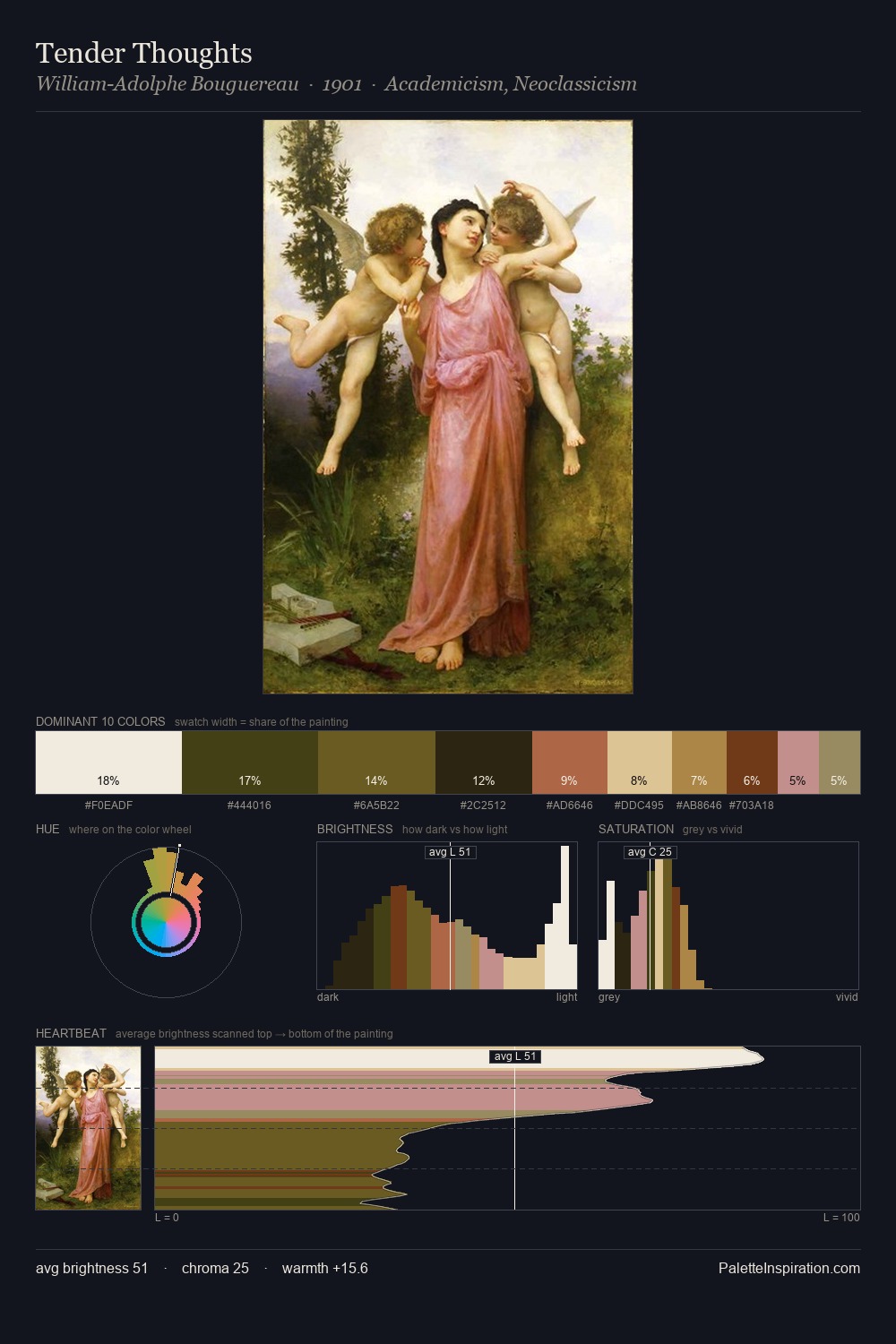The width and height of the screenshot is (896, 1344).
Task: Click 'how dark vs how light' caption
Action: 454,829
